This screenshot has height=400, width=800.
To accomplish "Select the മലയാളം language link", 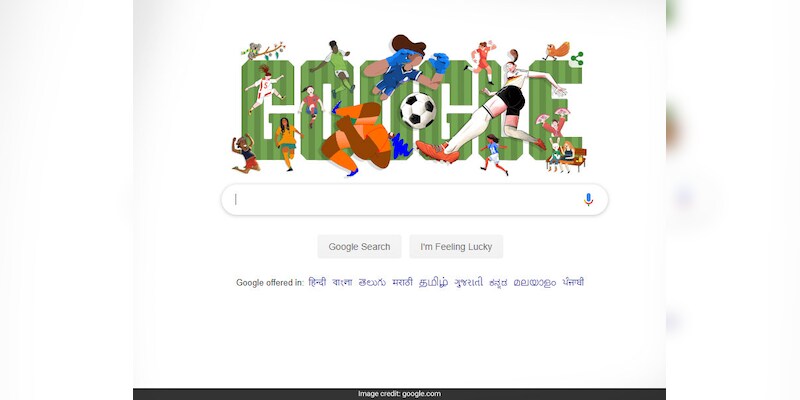I will click(x=535, y=283).
